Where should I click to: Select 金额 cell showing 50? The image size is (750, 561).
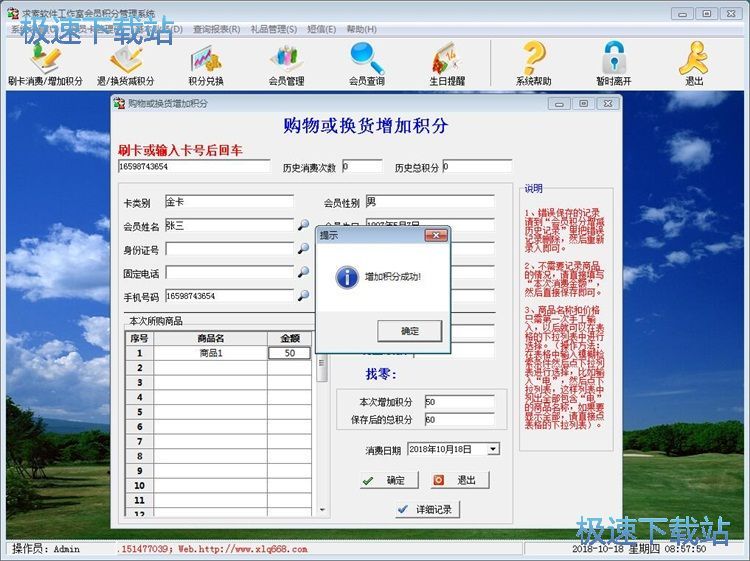tap(289, 353)
